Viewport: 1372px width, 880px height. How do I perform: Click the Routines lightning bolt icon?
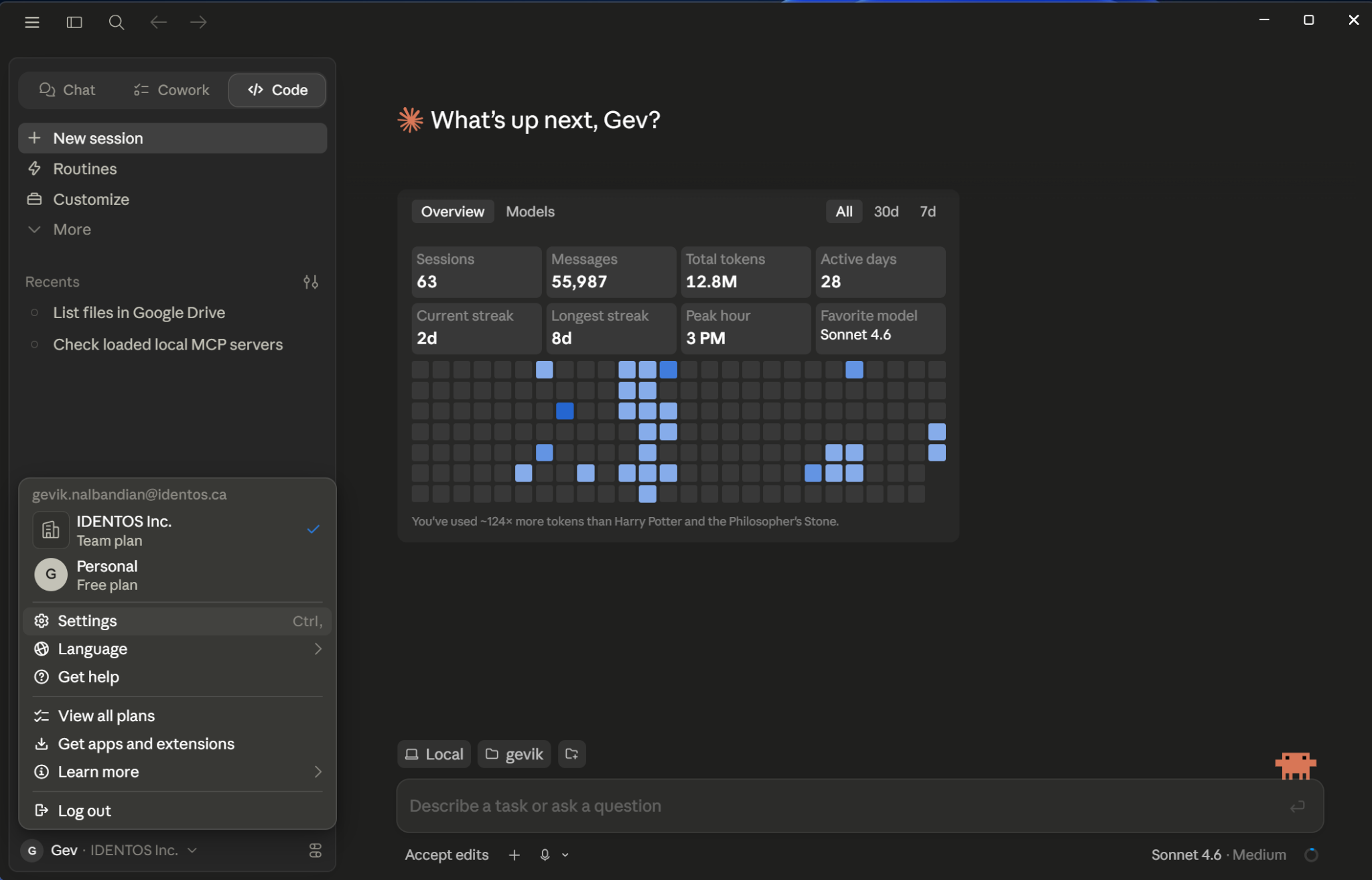[x=34, y=169]
